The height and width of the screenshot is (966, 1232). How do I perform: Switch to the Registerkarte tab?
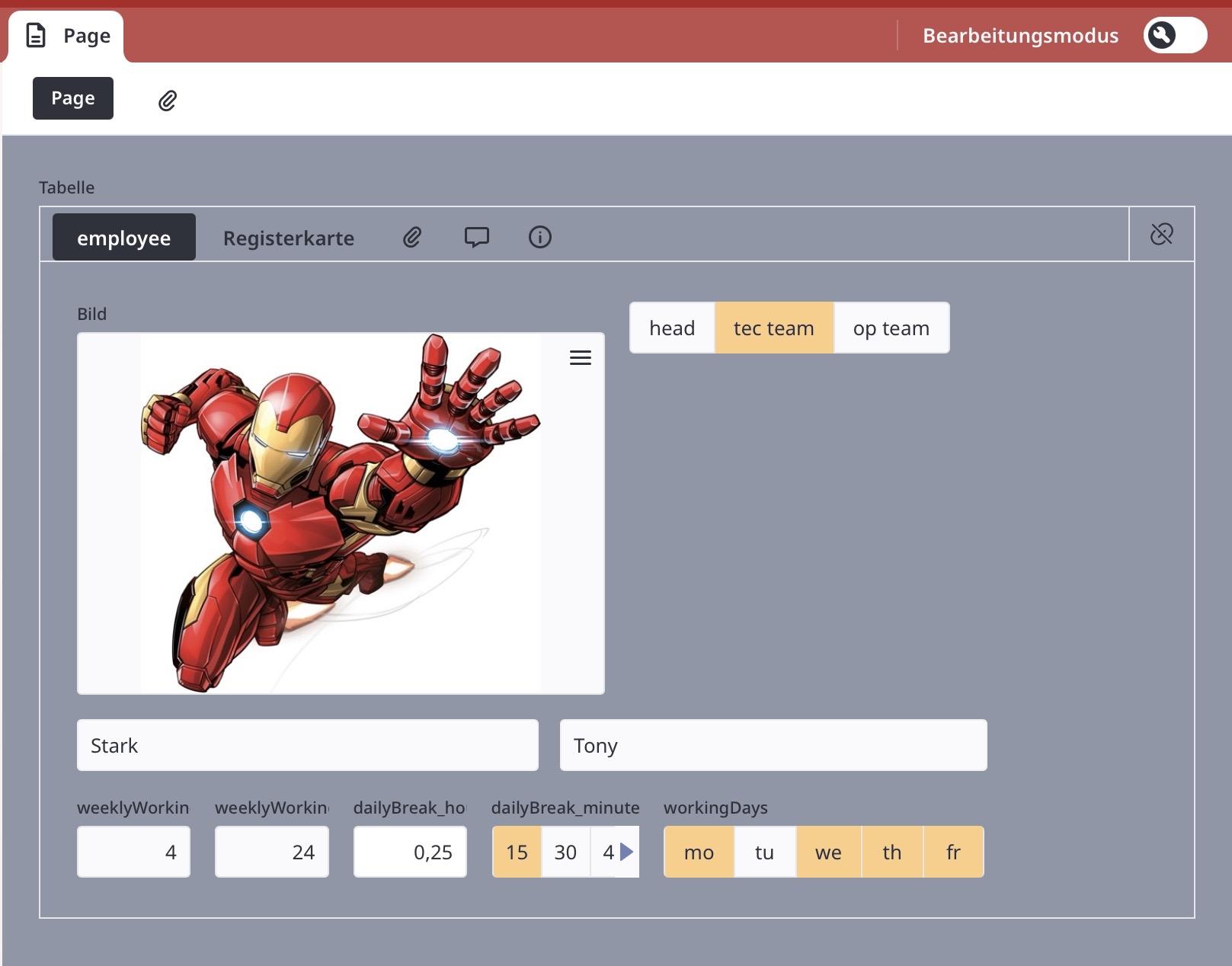[x=288, y=238]
